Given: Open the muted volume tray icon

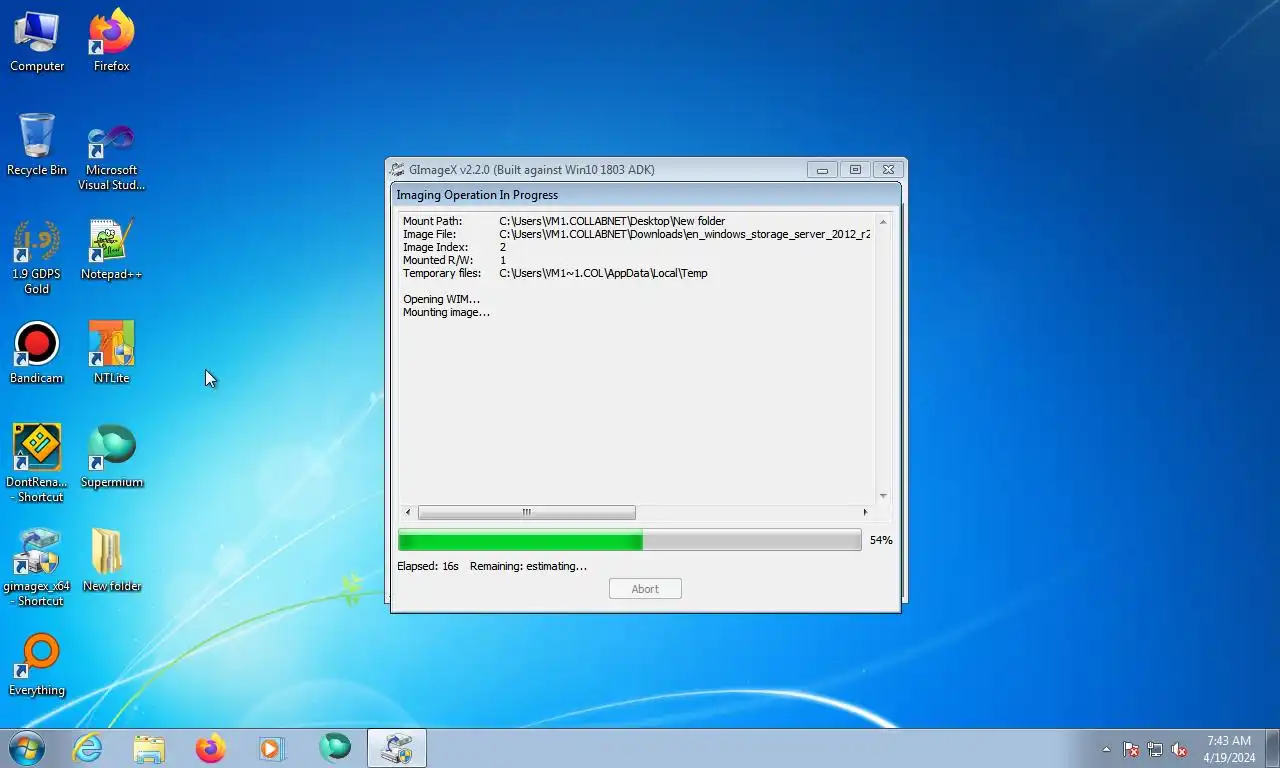Looking at the screenshot, I should pos(1179,749).
